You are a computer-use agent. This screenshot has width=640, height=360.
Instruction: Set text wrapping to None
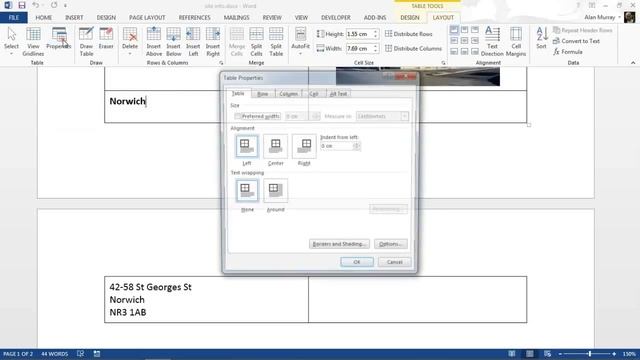click(247, 191)
